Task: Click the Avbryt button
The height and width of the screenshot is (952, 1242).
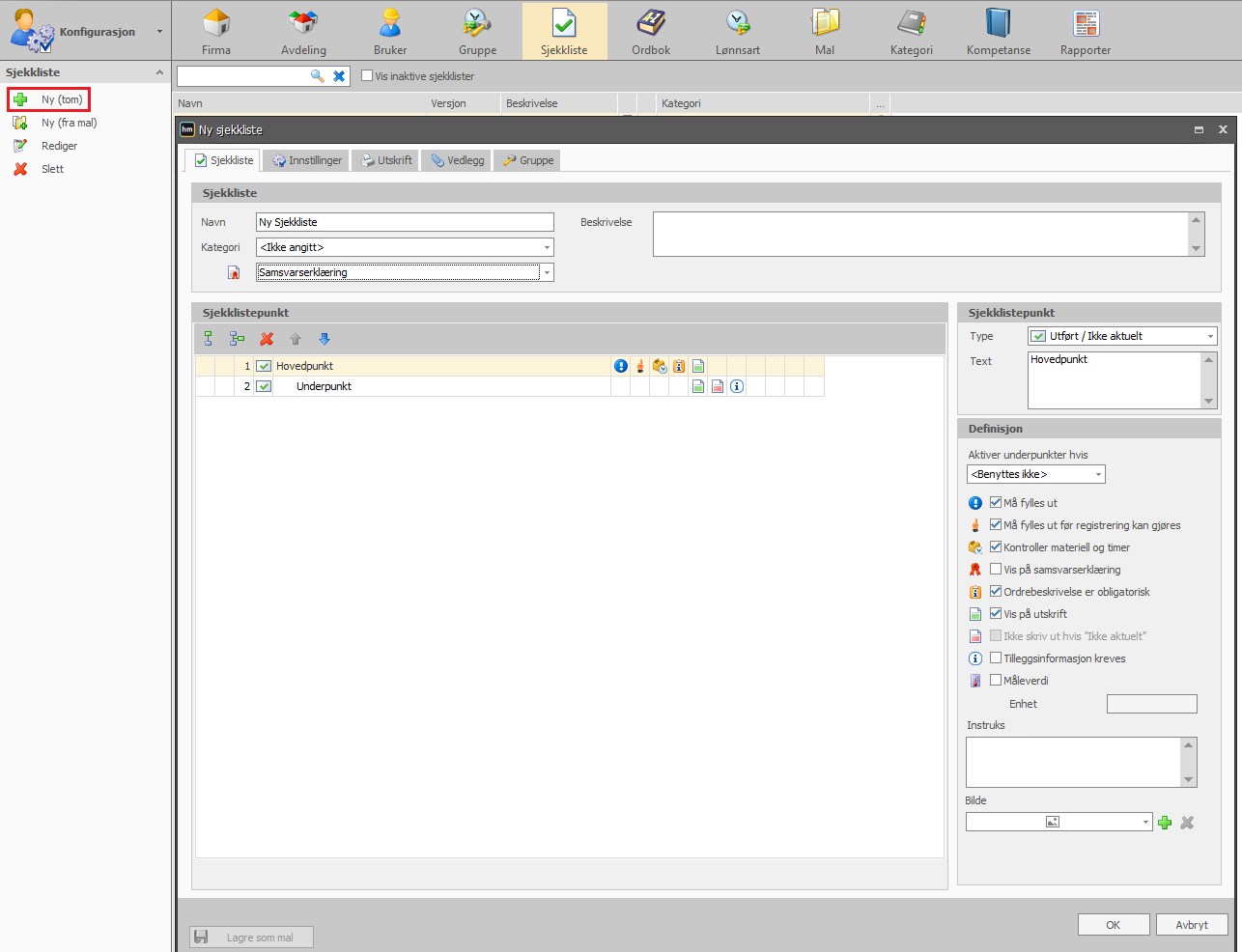Action: (x=1192, y=924)
